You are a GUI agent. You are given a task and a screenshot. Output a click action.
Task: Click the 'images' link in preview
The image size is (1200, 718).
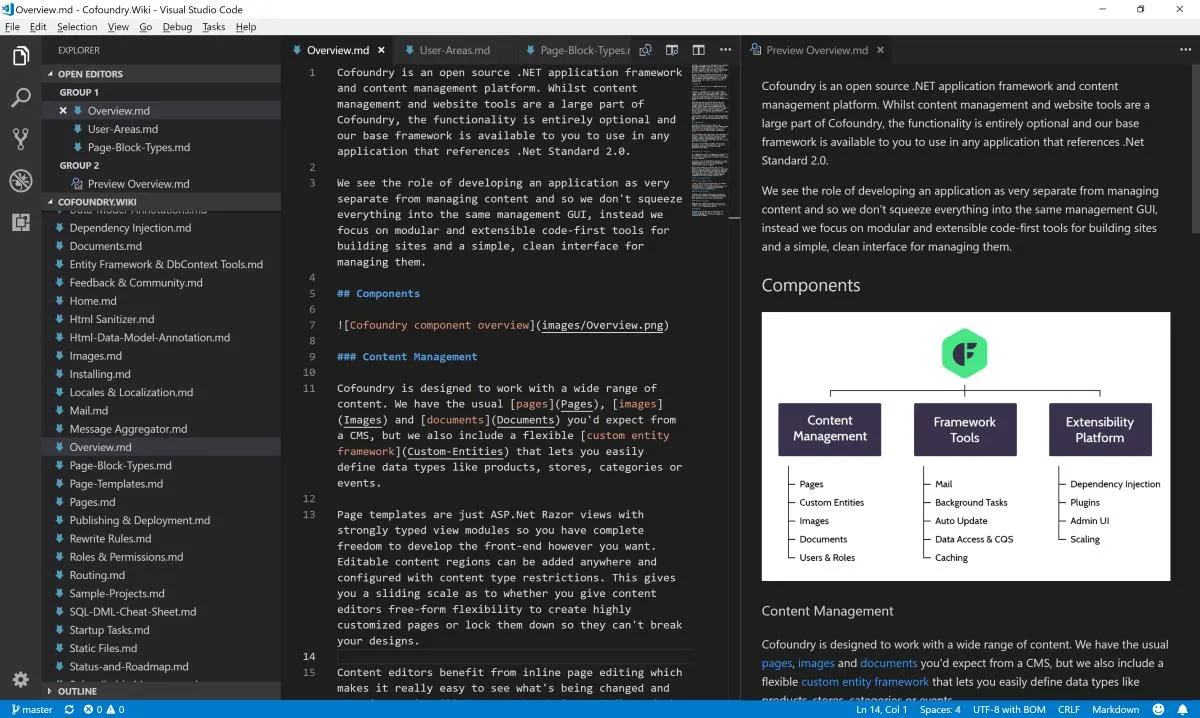[x=816, y=663]
